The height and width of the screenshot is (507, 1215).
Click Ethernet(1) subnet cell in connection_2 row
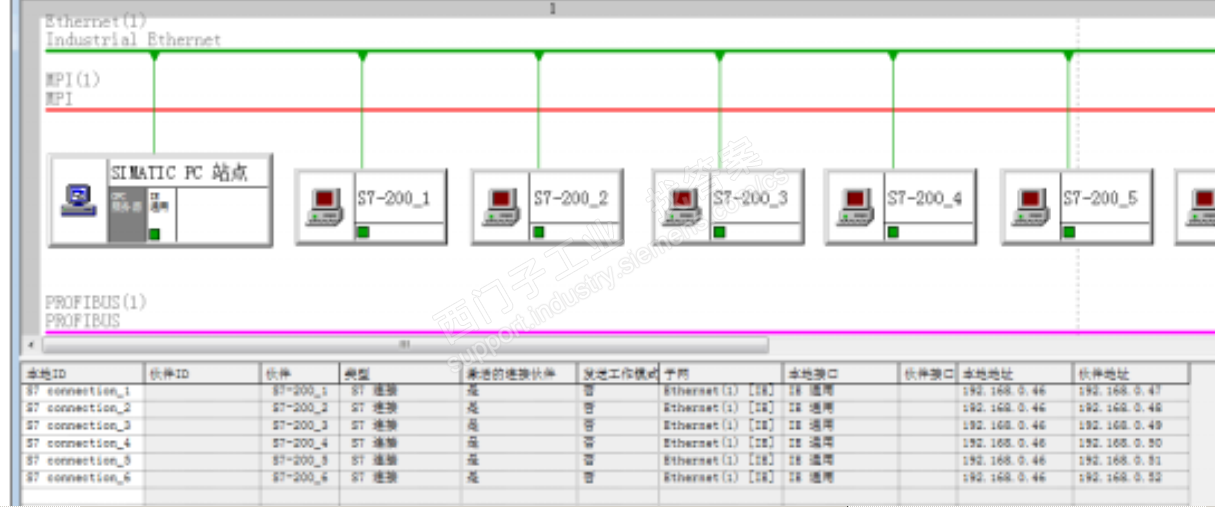click(719, 408)
